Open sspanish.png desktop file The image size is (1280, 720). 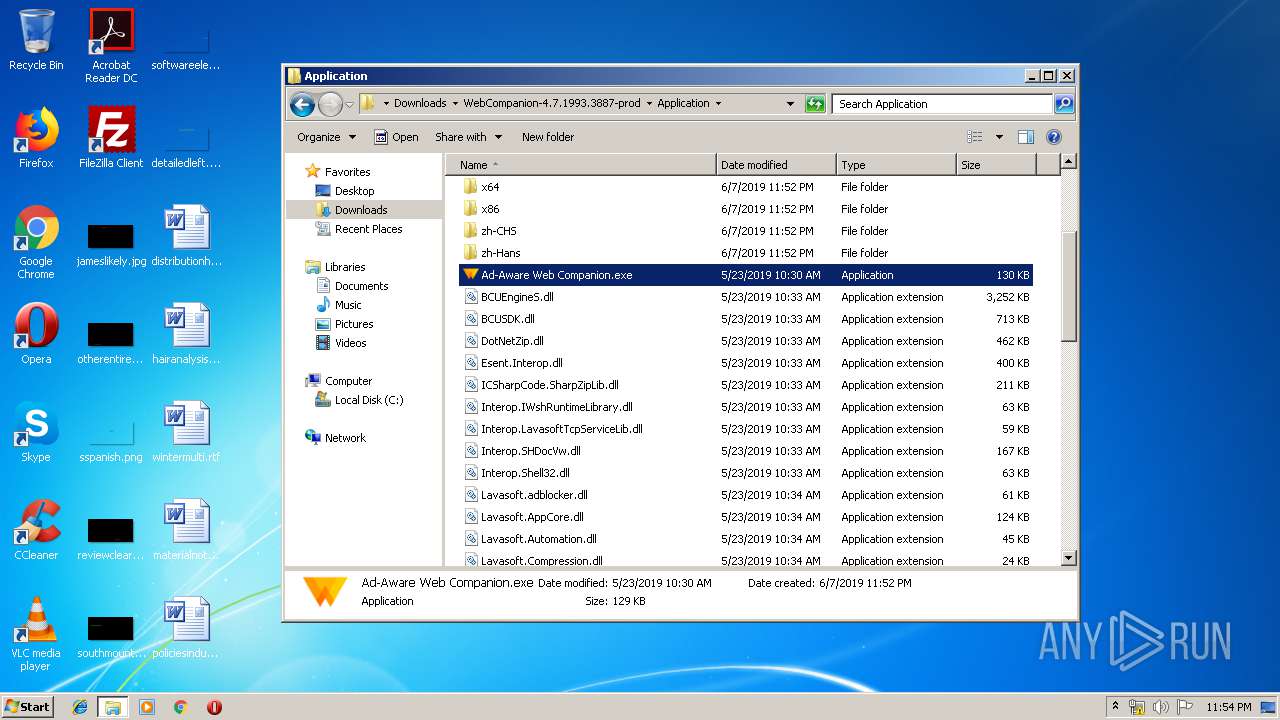pyautogui.click(x=111, y=438)
